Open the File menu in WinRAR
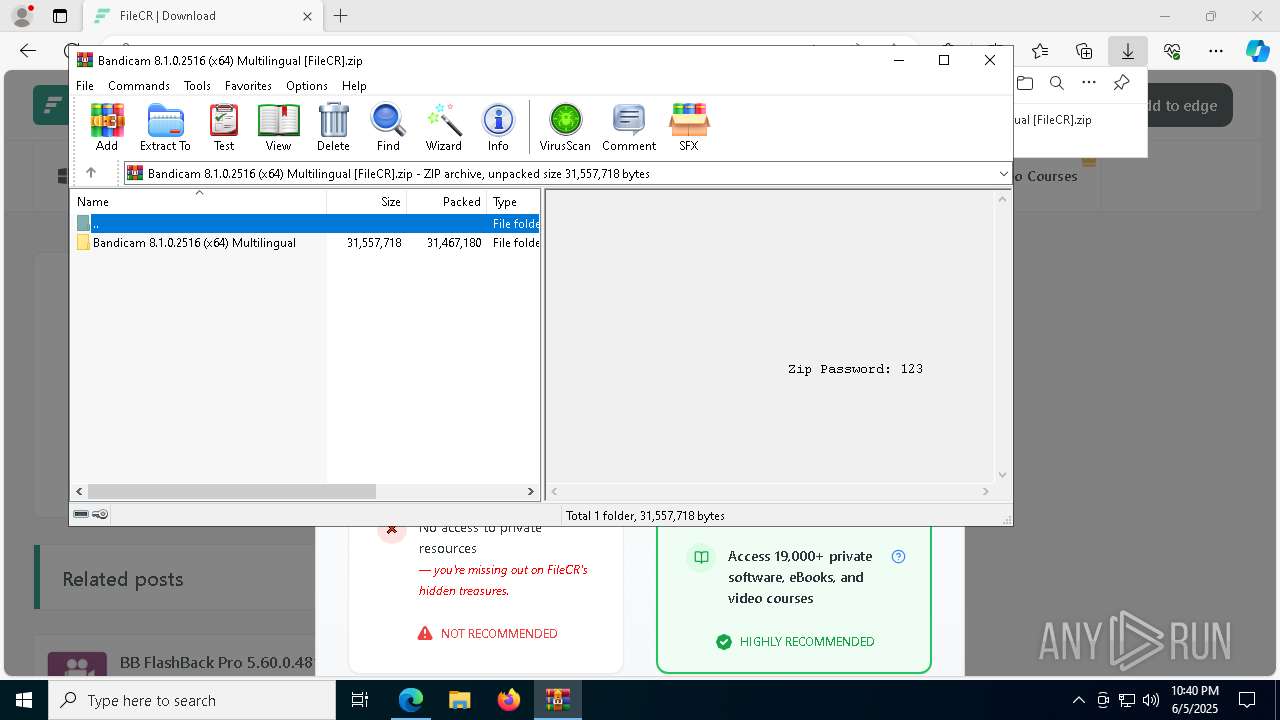Screen dimensions: 1280x720 tap(85, 86)
